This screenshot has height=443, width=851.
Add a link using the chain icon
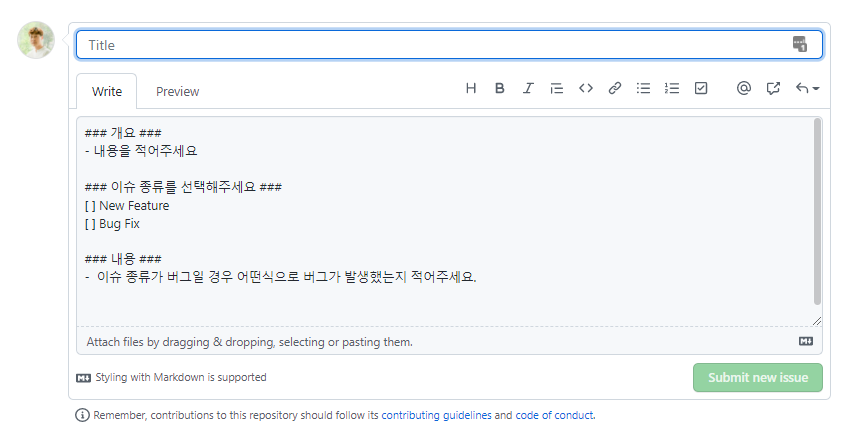pyautogui.click(x=615, y=88)
